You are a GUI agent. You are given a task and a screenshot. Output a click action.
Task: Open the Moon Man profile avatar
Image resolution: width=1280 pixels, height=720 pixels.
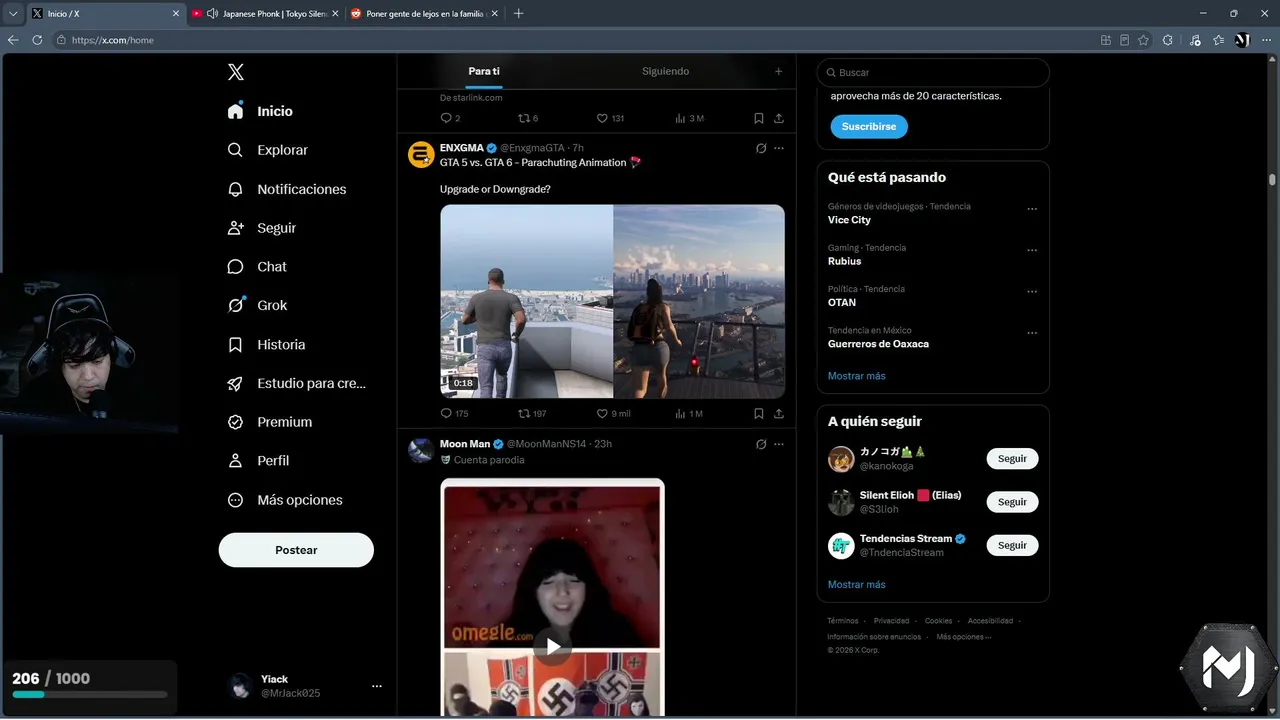point(421,450)
